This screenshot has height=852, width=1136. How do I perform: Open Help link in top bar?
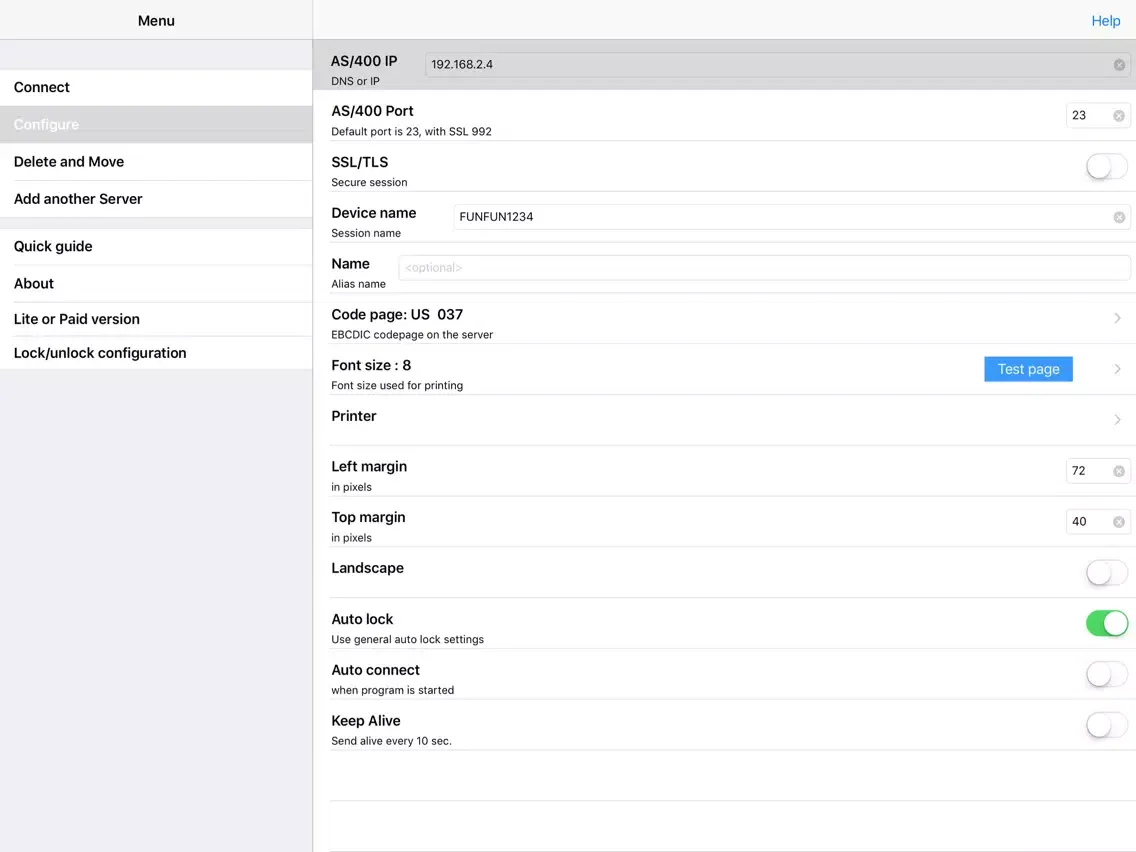point(1105,21)
